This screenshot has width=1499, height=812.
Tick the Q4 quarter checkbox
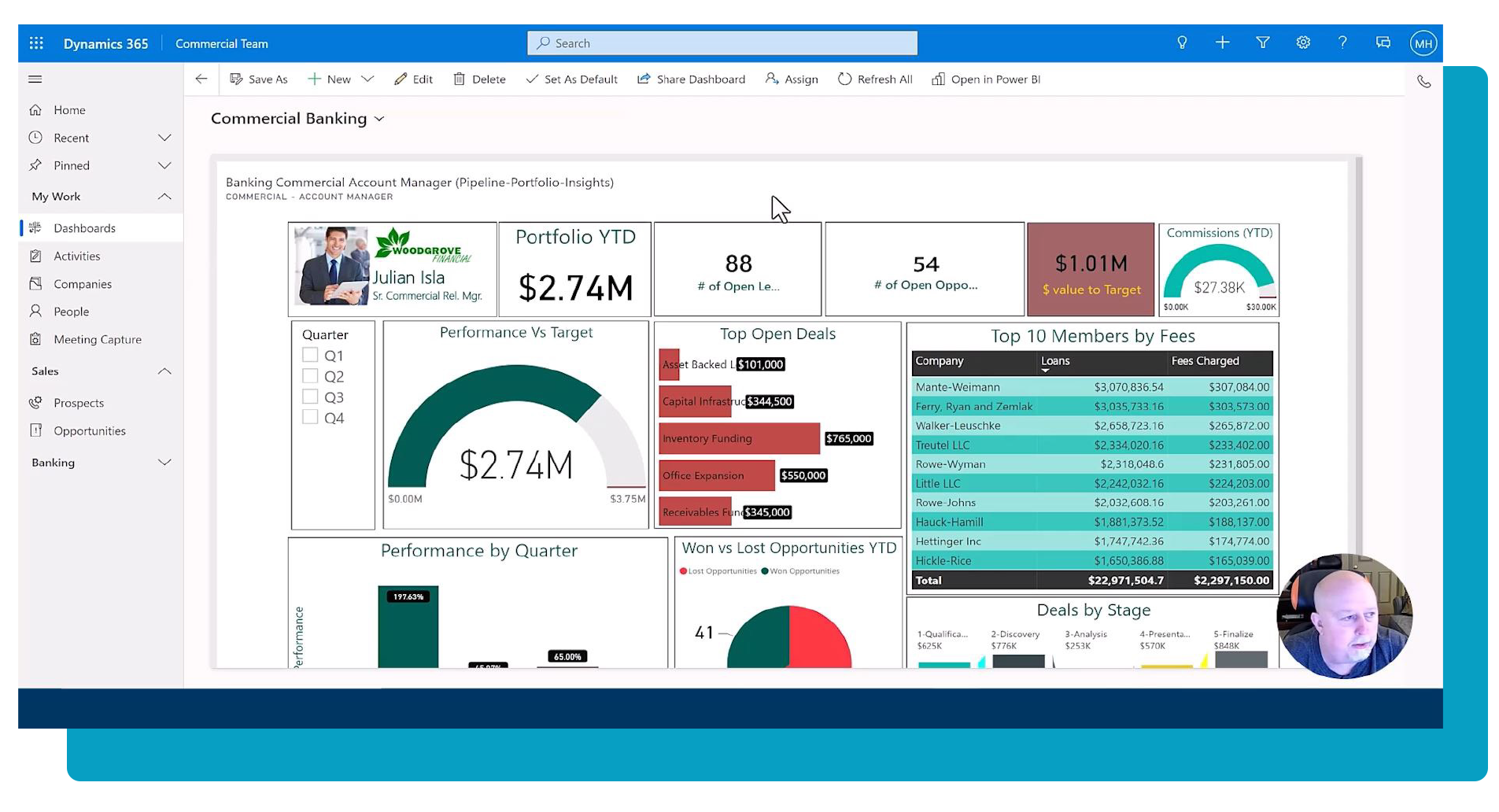(x=310, y=418)
